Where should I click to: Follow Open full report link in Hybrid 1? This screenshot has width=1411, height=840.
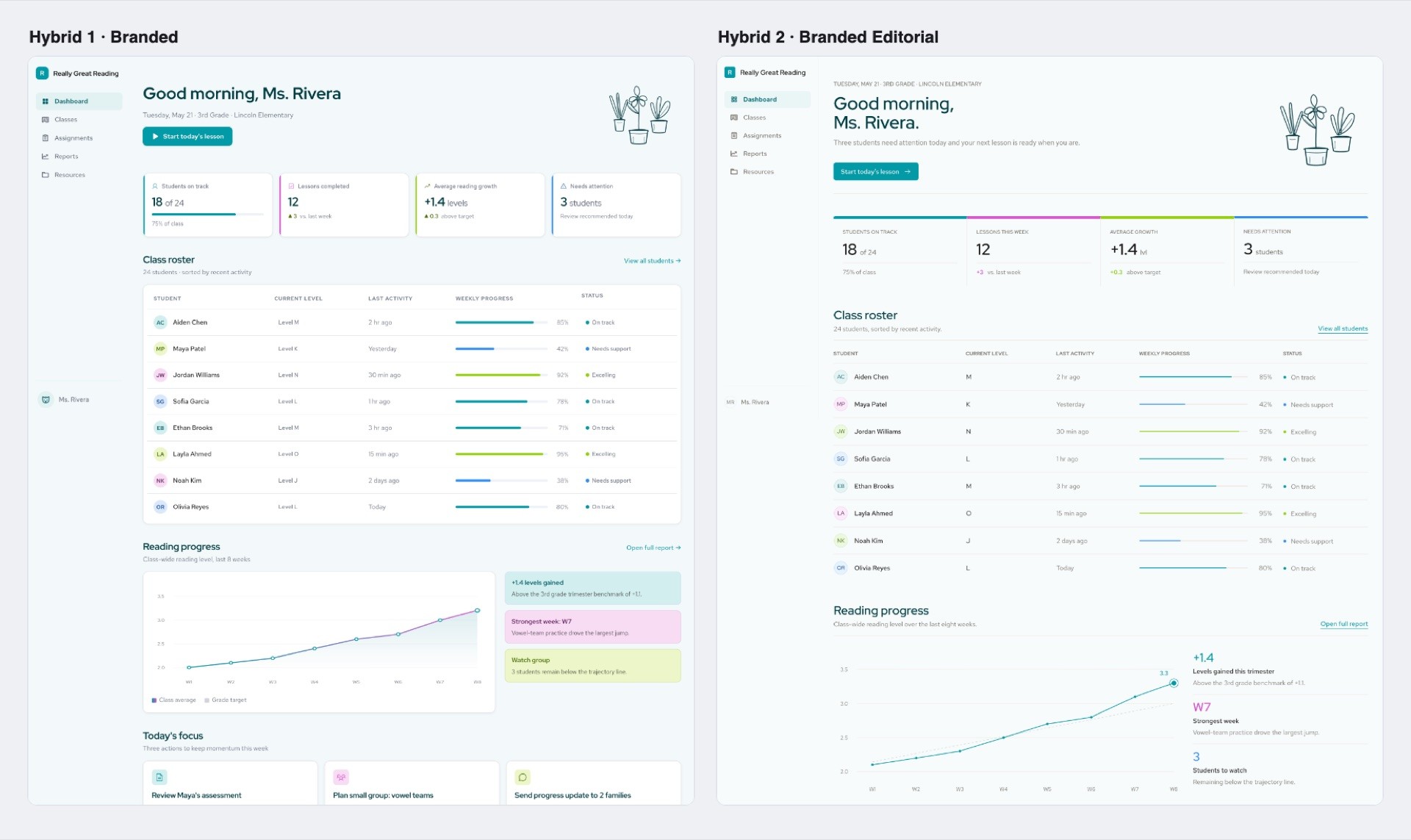pos(653,548)
